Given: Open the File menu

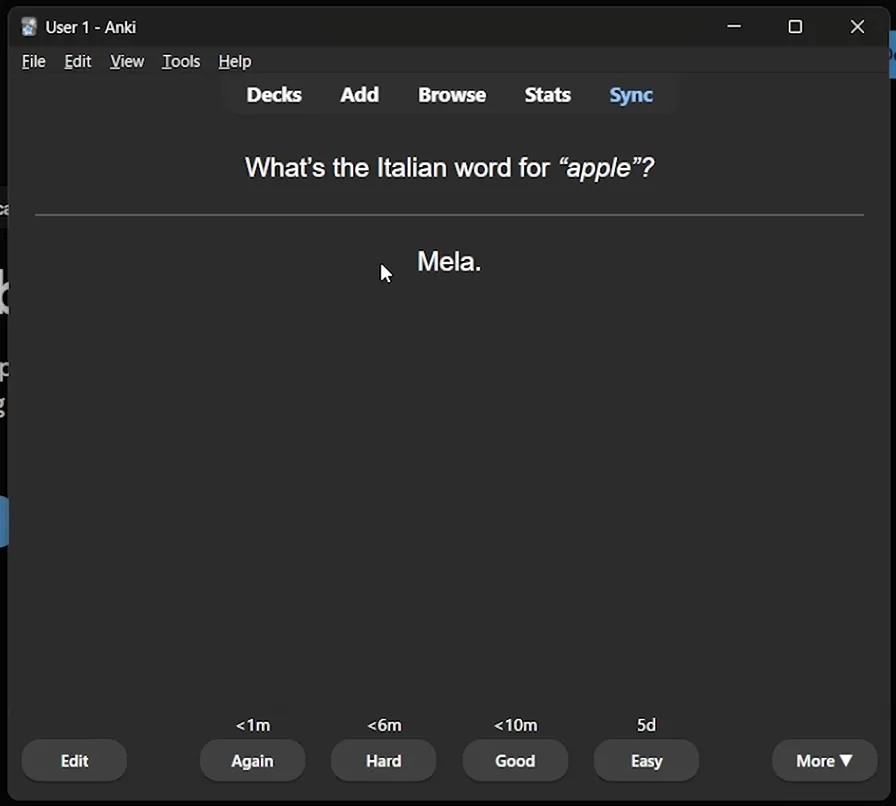Looking at the screenshot, I should (x=33, y=61).
